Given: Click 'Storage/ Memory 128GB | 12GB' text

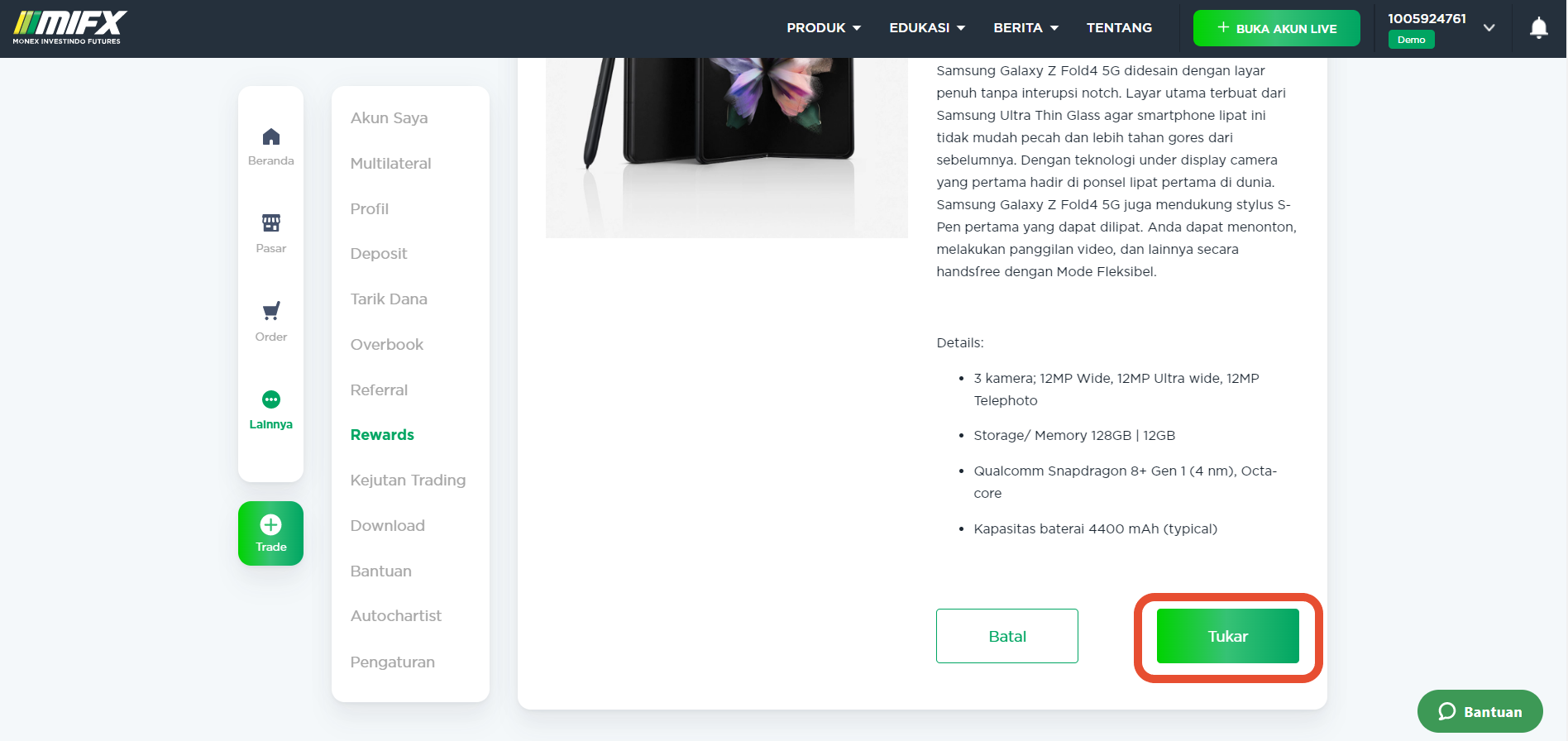Looking at the screenshot, I should point(1074,436).
